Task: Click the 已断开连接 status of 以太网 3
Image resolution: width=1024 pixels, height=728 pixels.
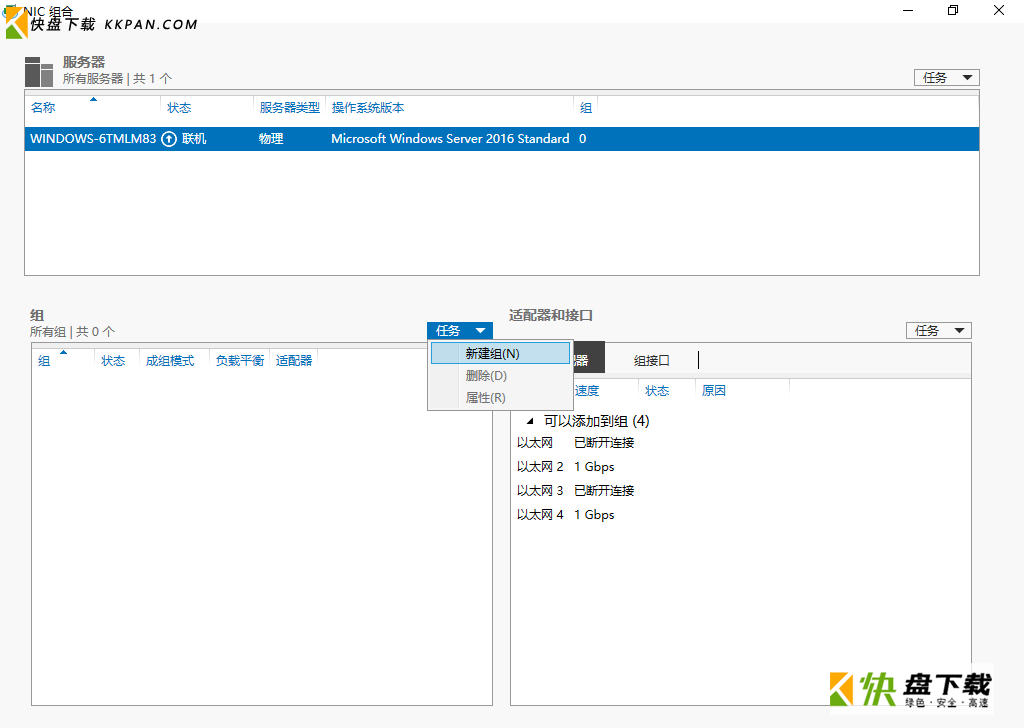Action: click(604, 490)
